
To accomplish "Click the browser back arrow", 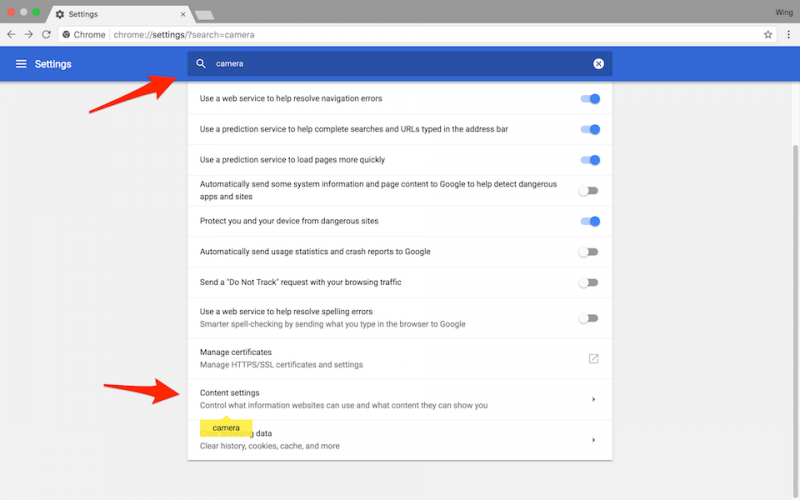I will (x=11, y=34).
